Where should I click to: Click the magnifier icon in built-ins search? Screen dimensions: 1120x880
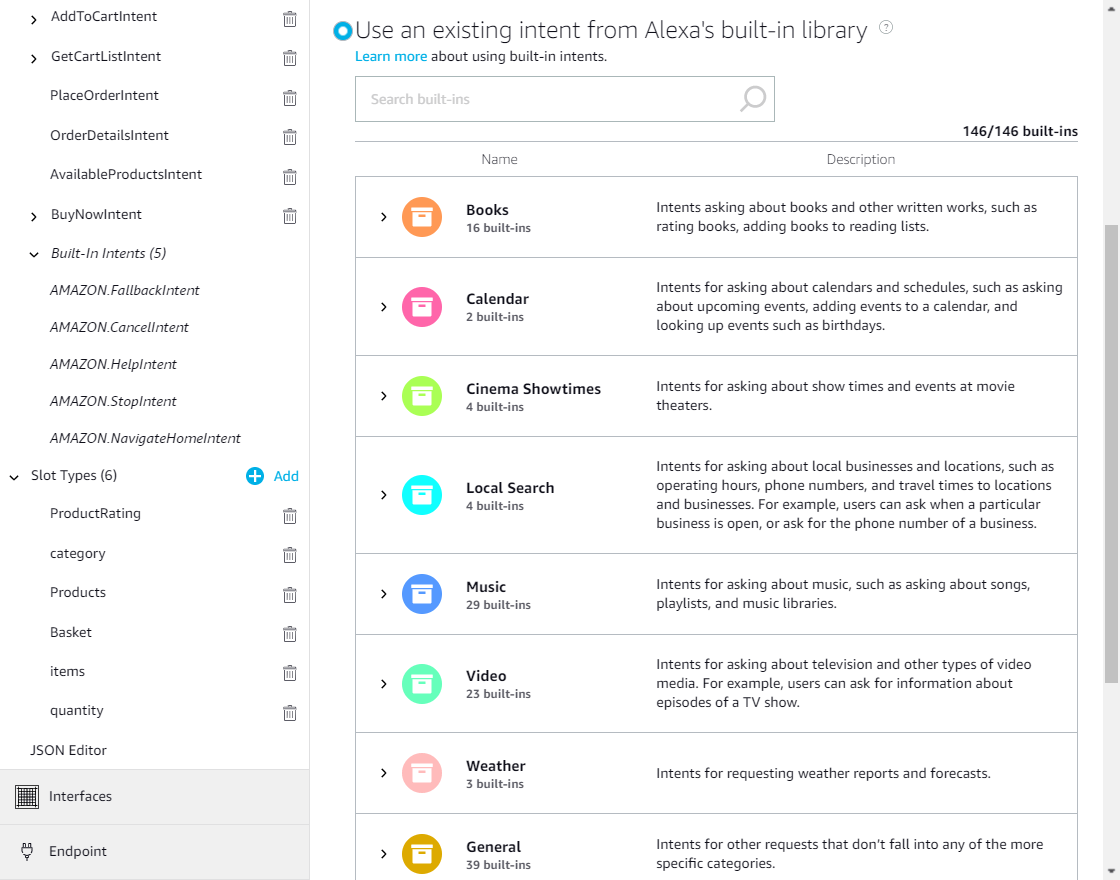[752, 99]
